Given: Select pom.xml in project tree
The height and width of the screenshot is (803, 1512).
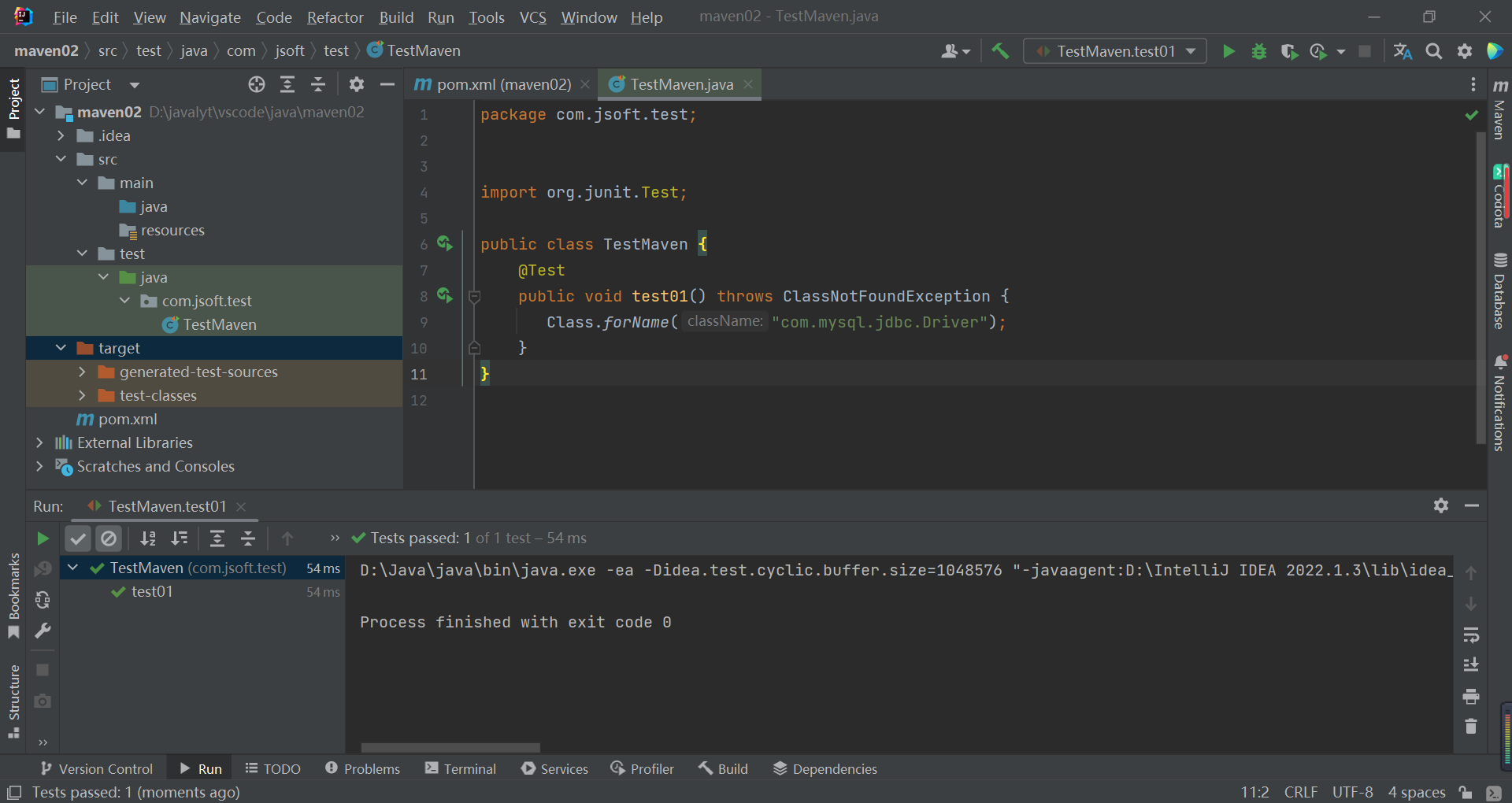Looking at the screenshot, I should (x=128, y=420).
